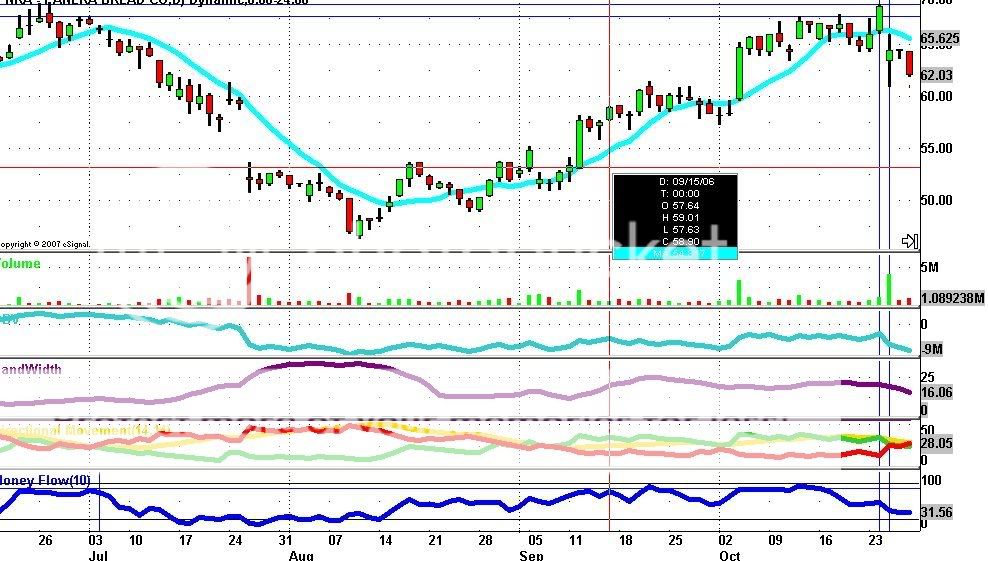Click the 16 date label on time axis
The width and height of the screenshot is (988, 561).
coord(825,540)
